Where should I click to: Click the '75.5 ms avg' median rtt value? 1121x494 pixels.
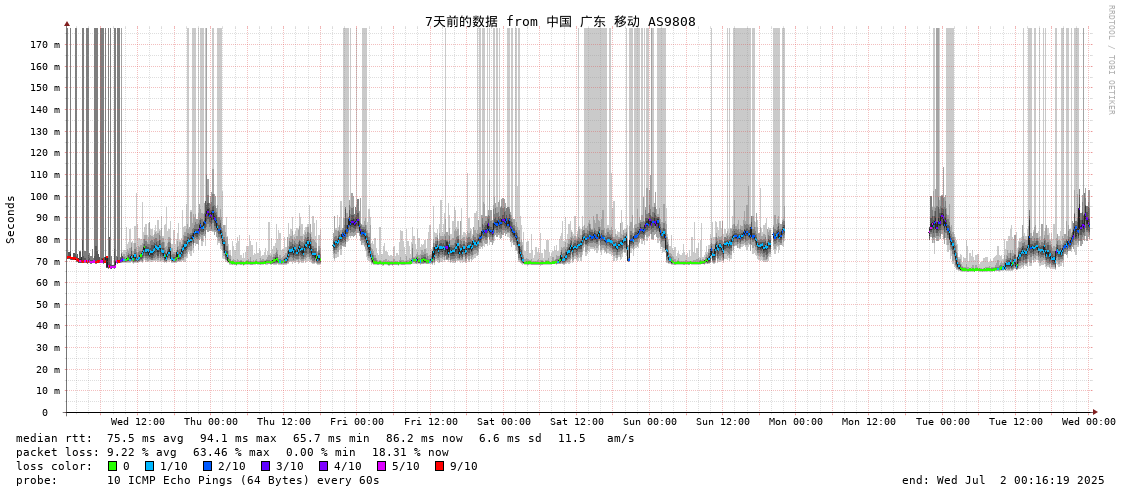145,438
